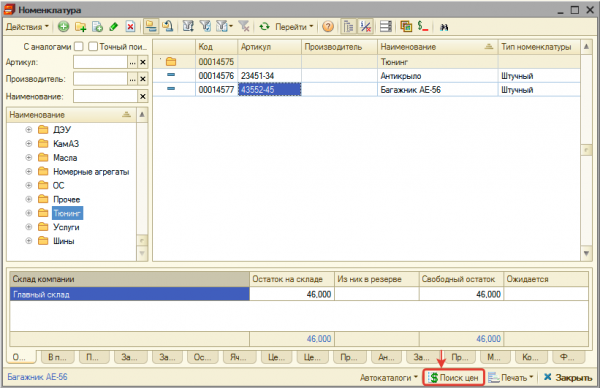The width and height of the screenshot is (600, 388).
Task: Click the move to group icon
Action: tap(168, 26)
